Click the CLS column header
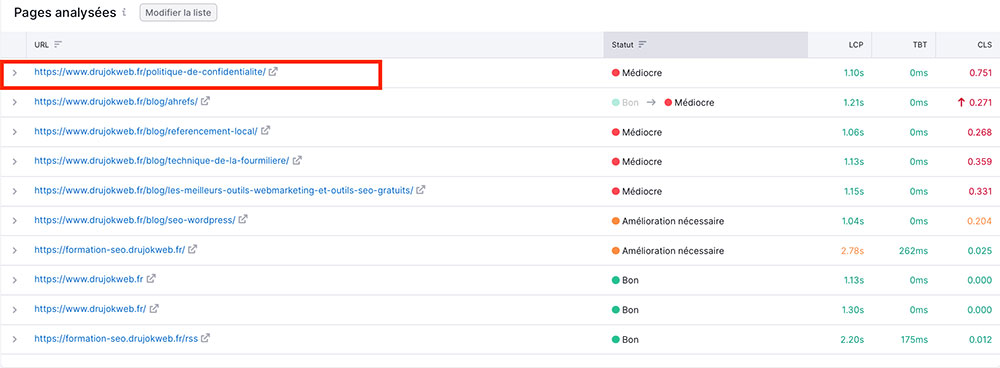The image size is (1000, 368). point(985,45)
